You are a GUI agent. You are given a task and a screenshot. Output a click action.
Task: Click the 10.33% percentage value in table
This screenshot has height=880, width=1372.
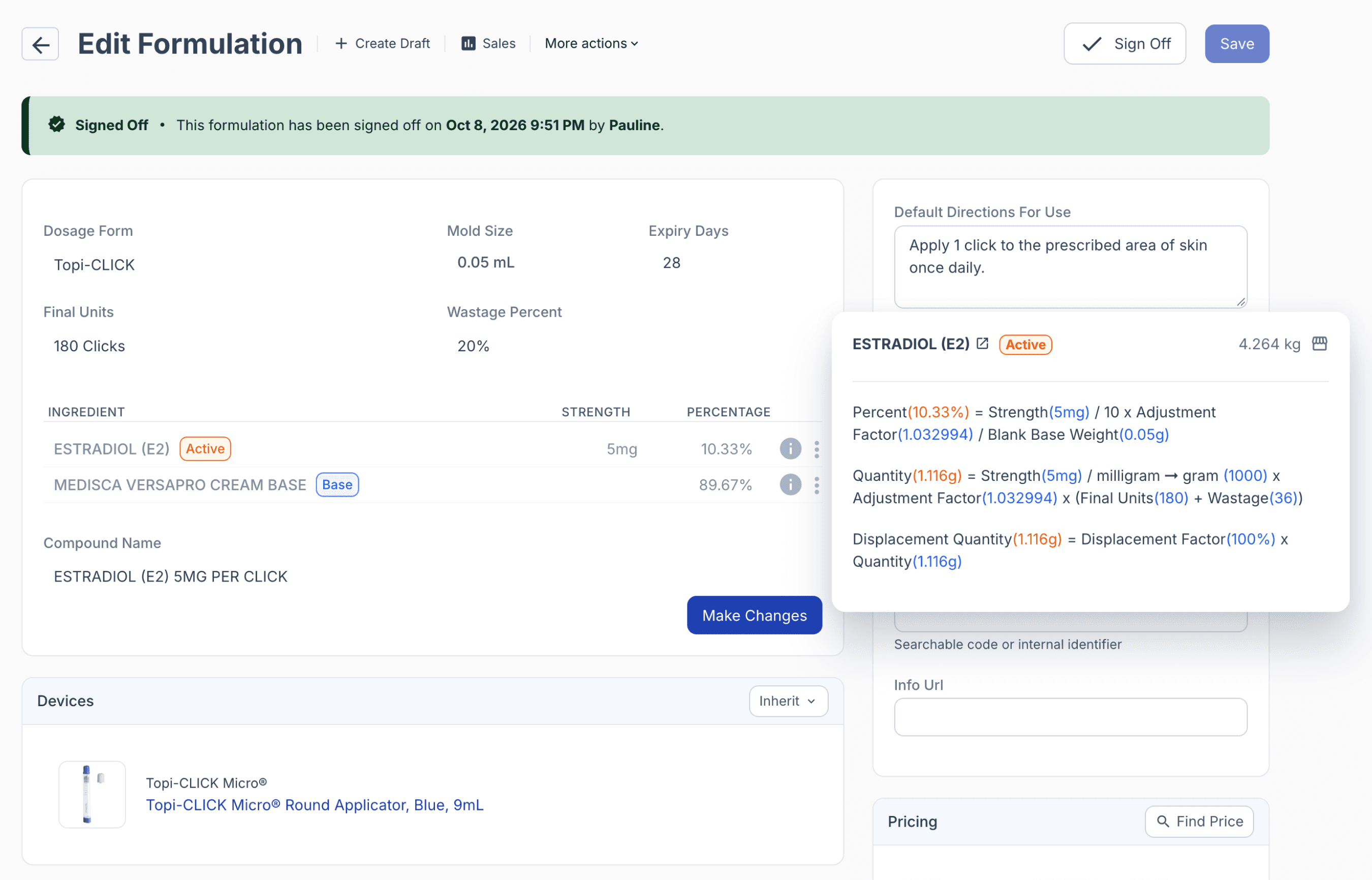(x=726, y=449)
